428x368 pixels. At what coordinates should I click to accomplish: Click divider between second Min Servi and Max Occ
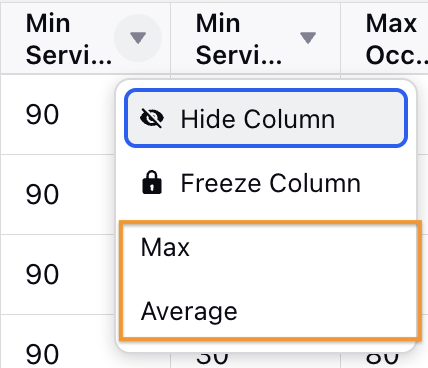pos(340,38)
